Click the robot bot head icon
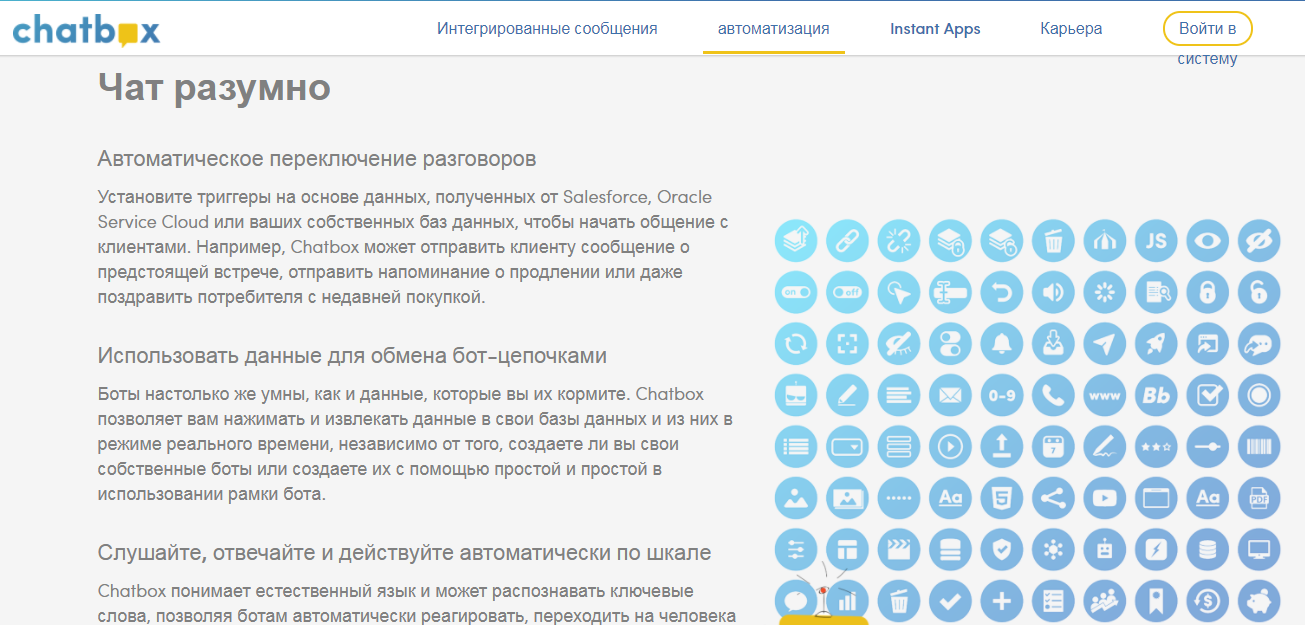The height and width of the screenshot is (625, 1305). [x=1105, y=549]
